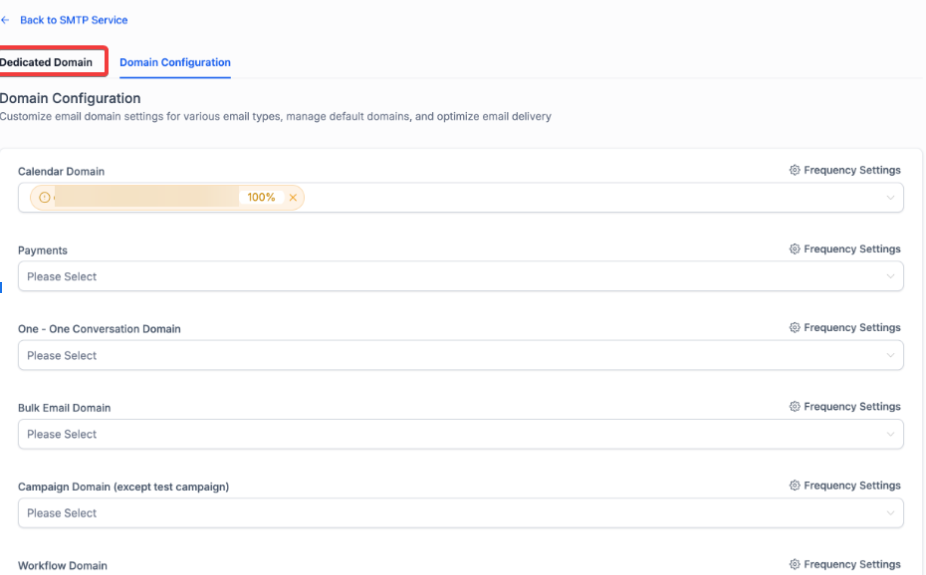
Task: Remove the Calendar Domain tag with X icon
Action: coord(293,198)
